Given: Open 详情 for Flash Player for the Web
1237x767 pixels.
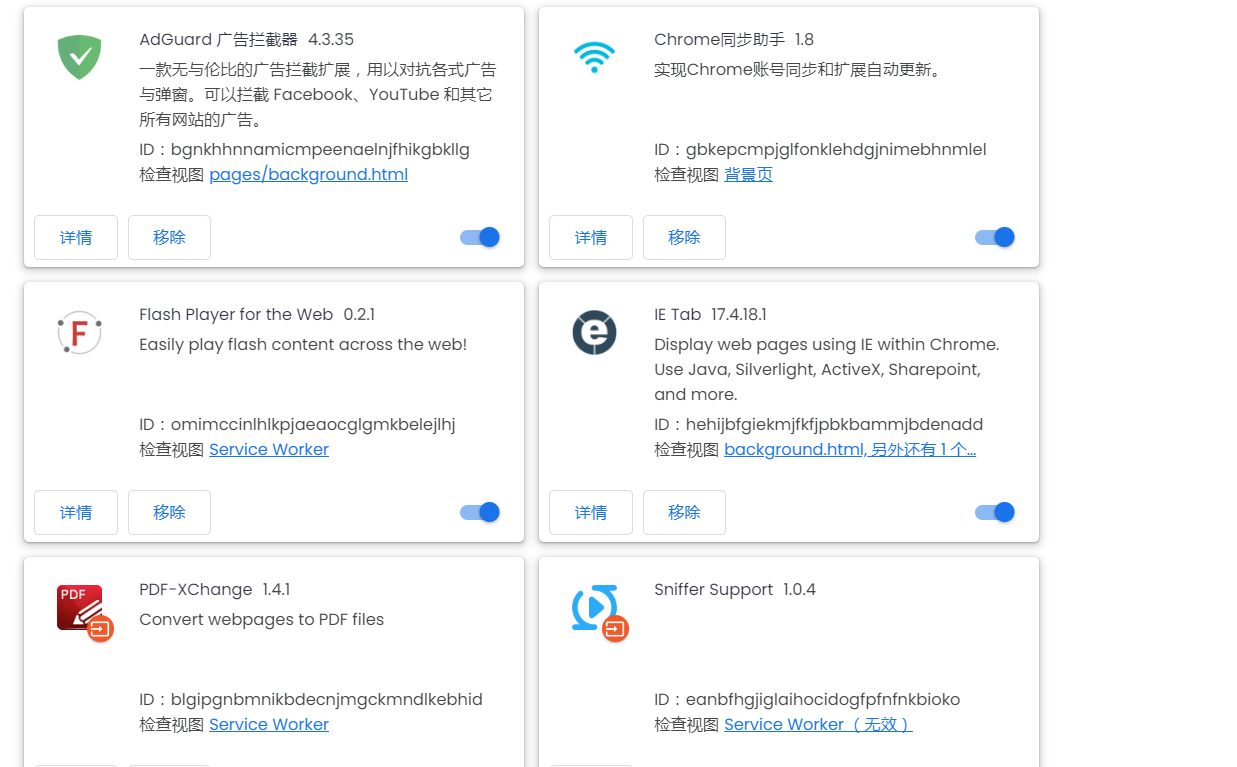Looking at the screenshot, I should point(76,512).
